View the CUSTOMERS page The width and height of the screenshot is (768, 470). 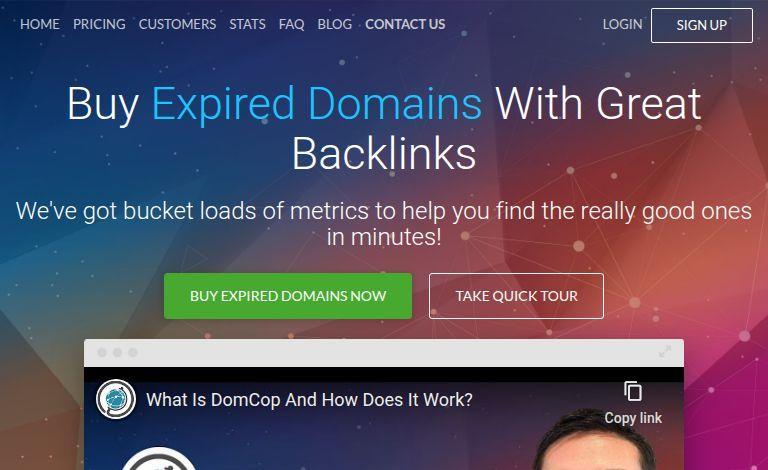[x=177, y=24]
